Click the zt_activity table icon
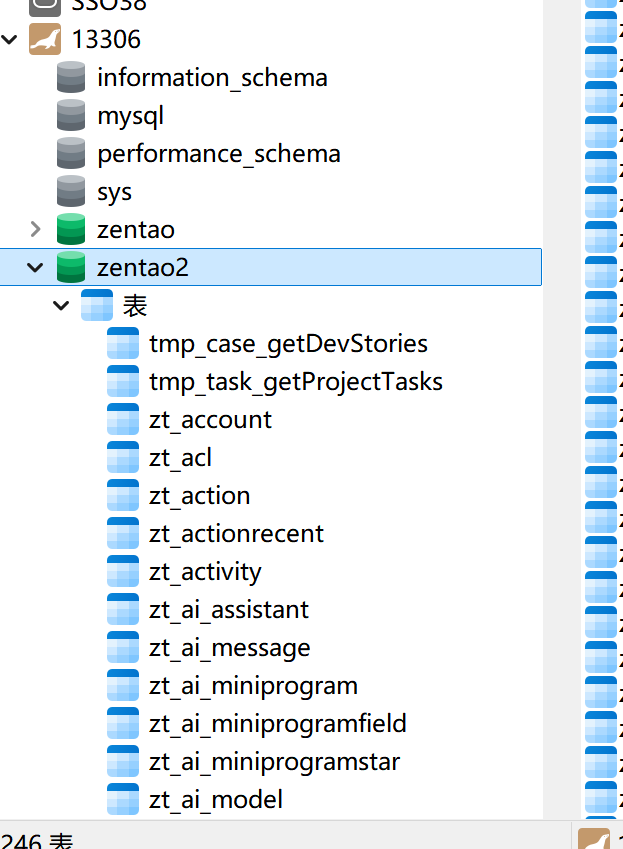 tap(123, 571)
